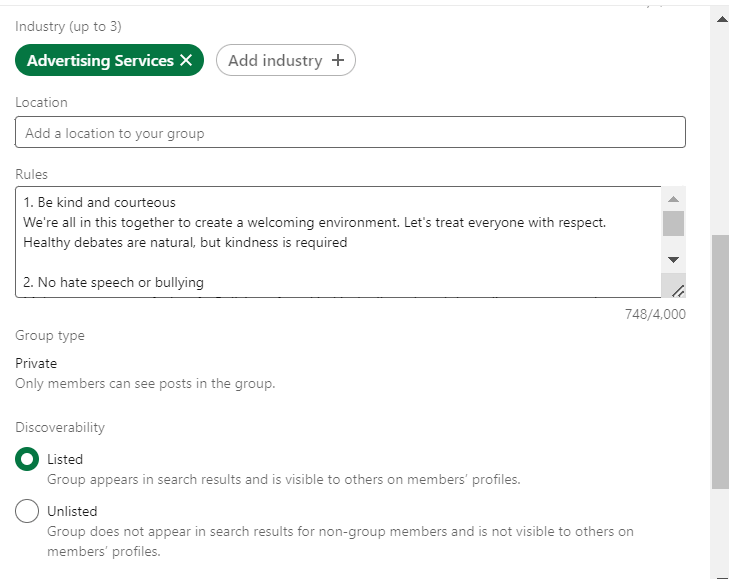
Task: Click the resize handle of the Rules box
Action: tap(677, 290)
